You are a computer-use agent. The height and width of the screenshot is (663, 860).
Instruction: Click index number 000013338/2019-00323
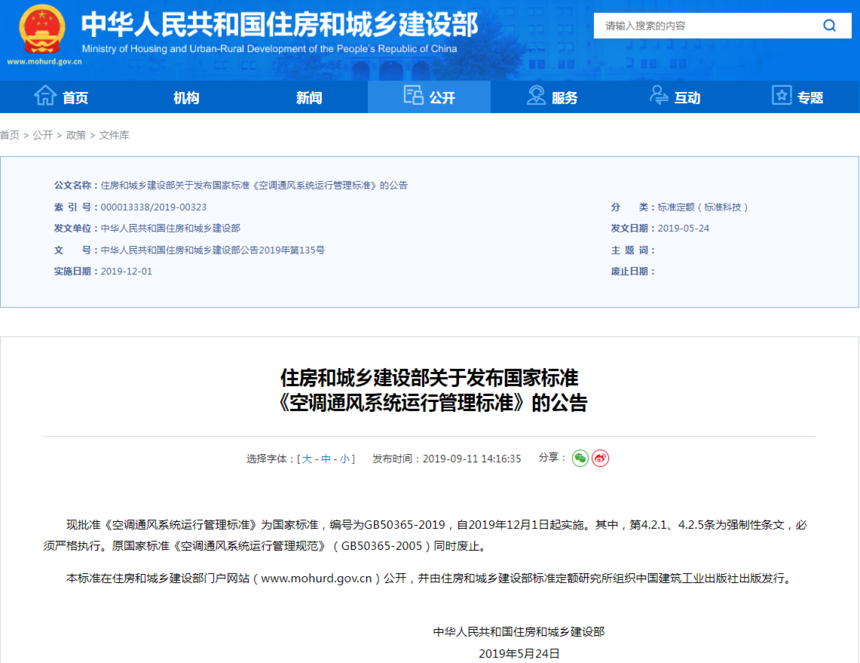pyautogui.click(x=154, y=207)
